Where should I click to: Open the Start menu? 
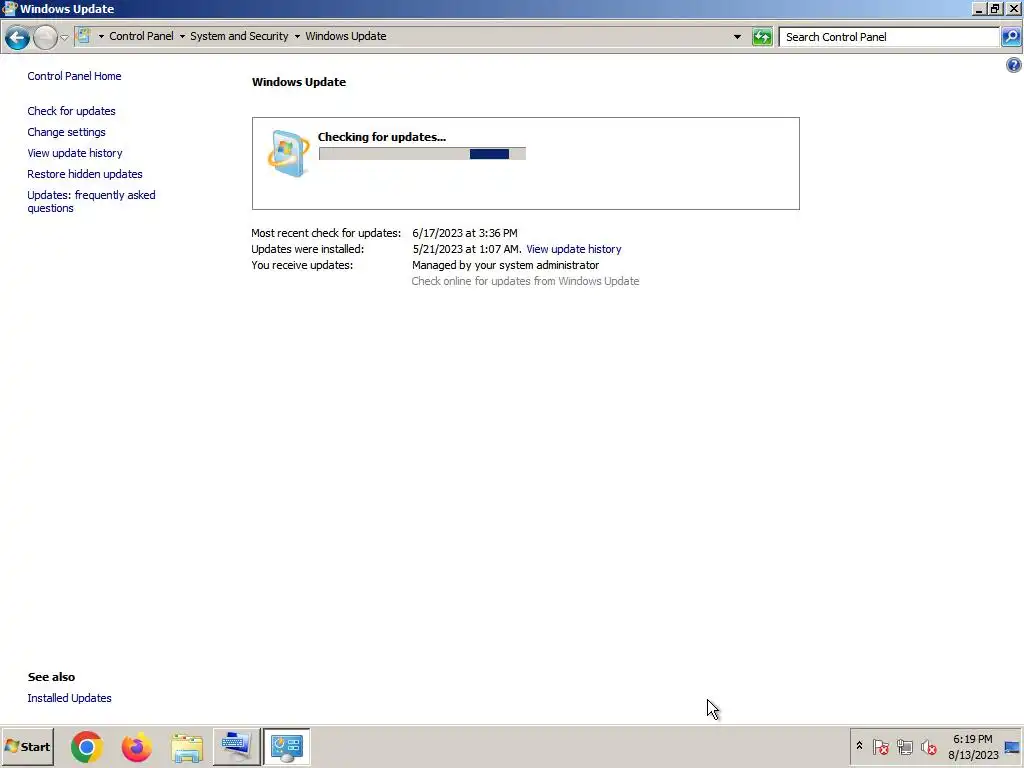27,746
